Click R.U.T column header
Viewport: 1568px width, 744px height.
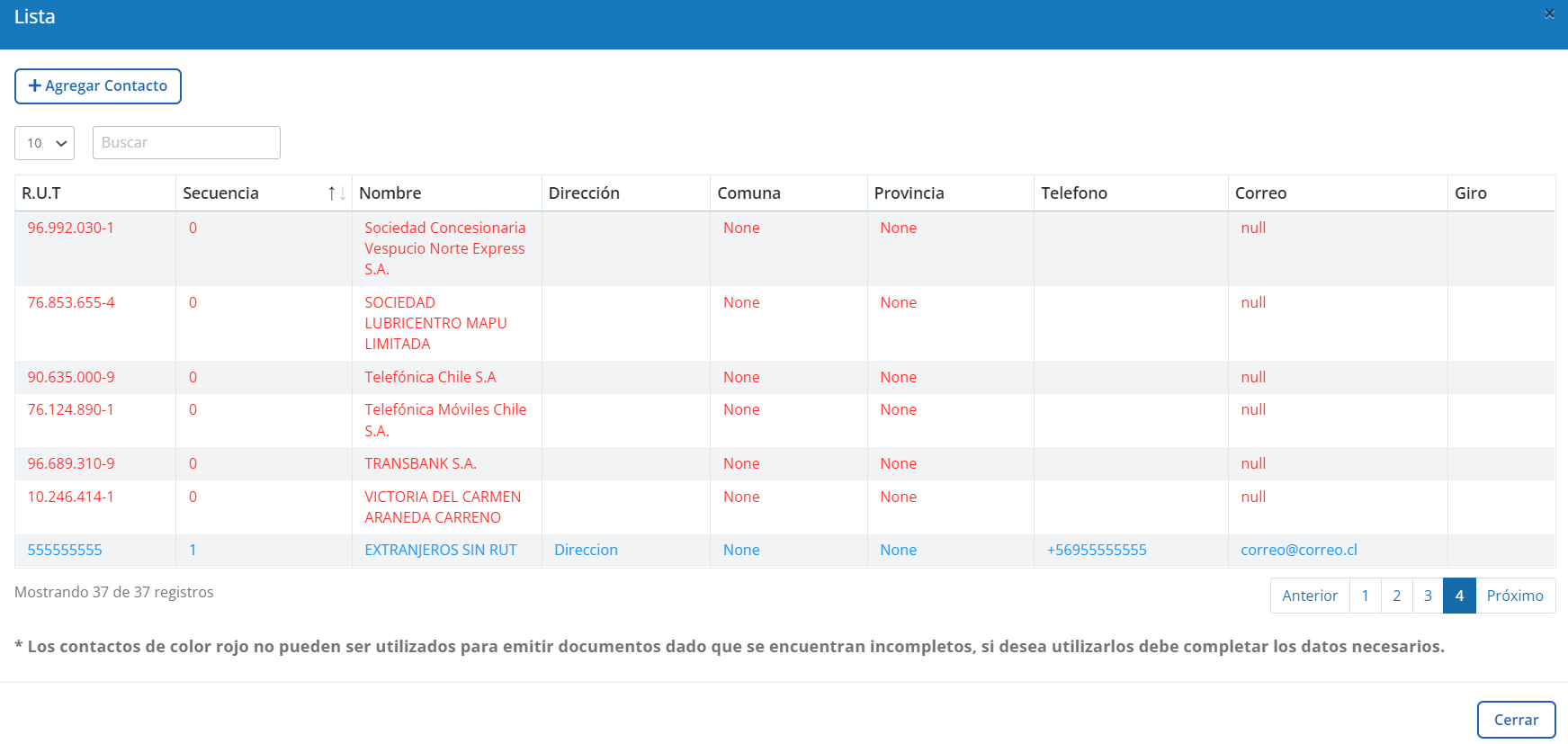coord(41,193)
